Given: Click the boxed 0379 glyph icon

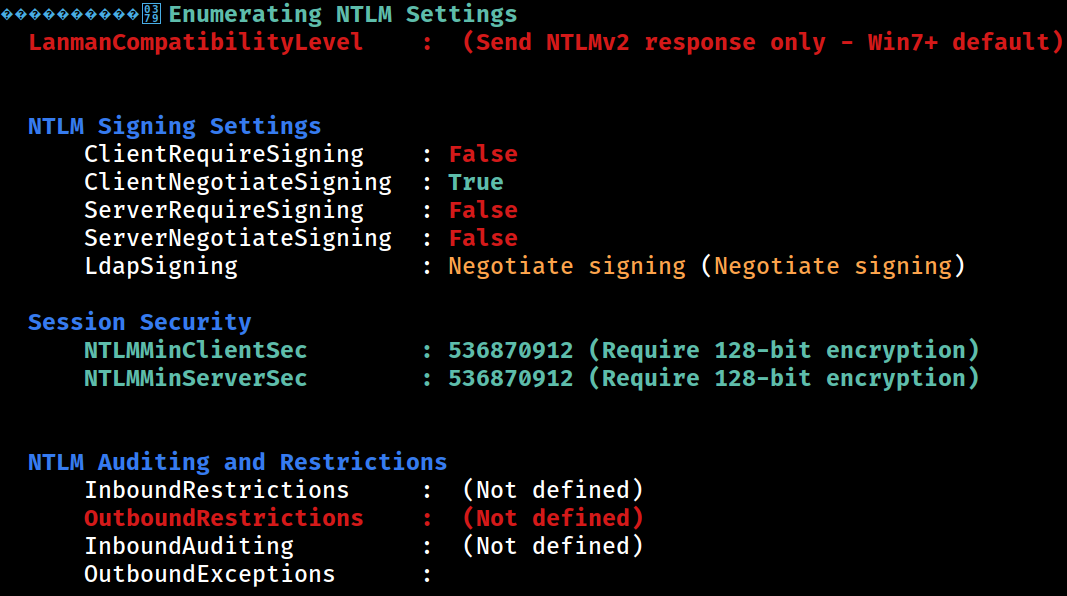Looking at the screenshot, I should pyautogui.click(x=151, y=14).
